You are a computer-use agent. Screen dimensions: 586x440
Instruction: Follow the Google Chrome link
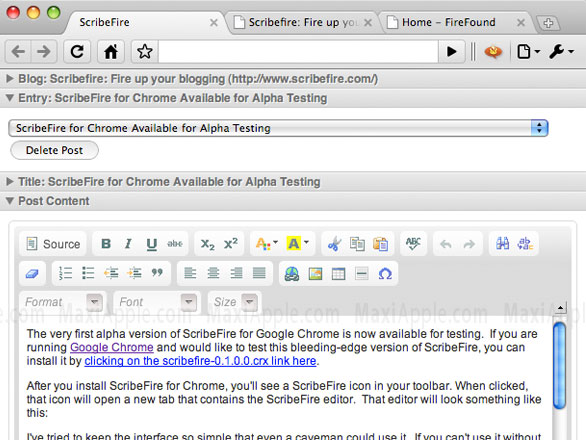point(112,347)
